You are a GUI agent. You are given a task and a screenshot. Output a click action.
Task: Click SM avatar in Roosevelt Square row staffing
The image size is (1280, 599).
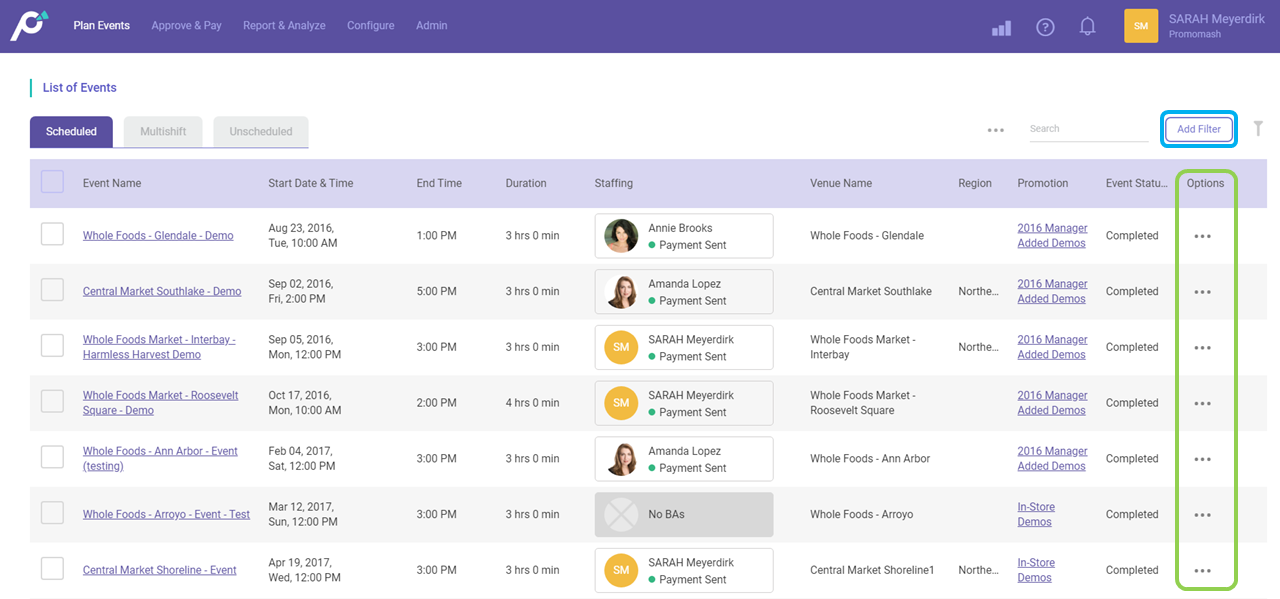pyautogui.click(x=621, y=403)
